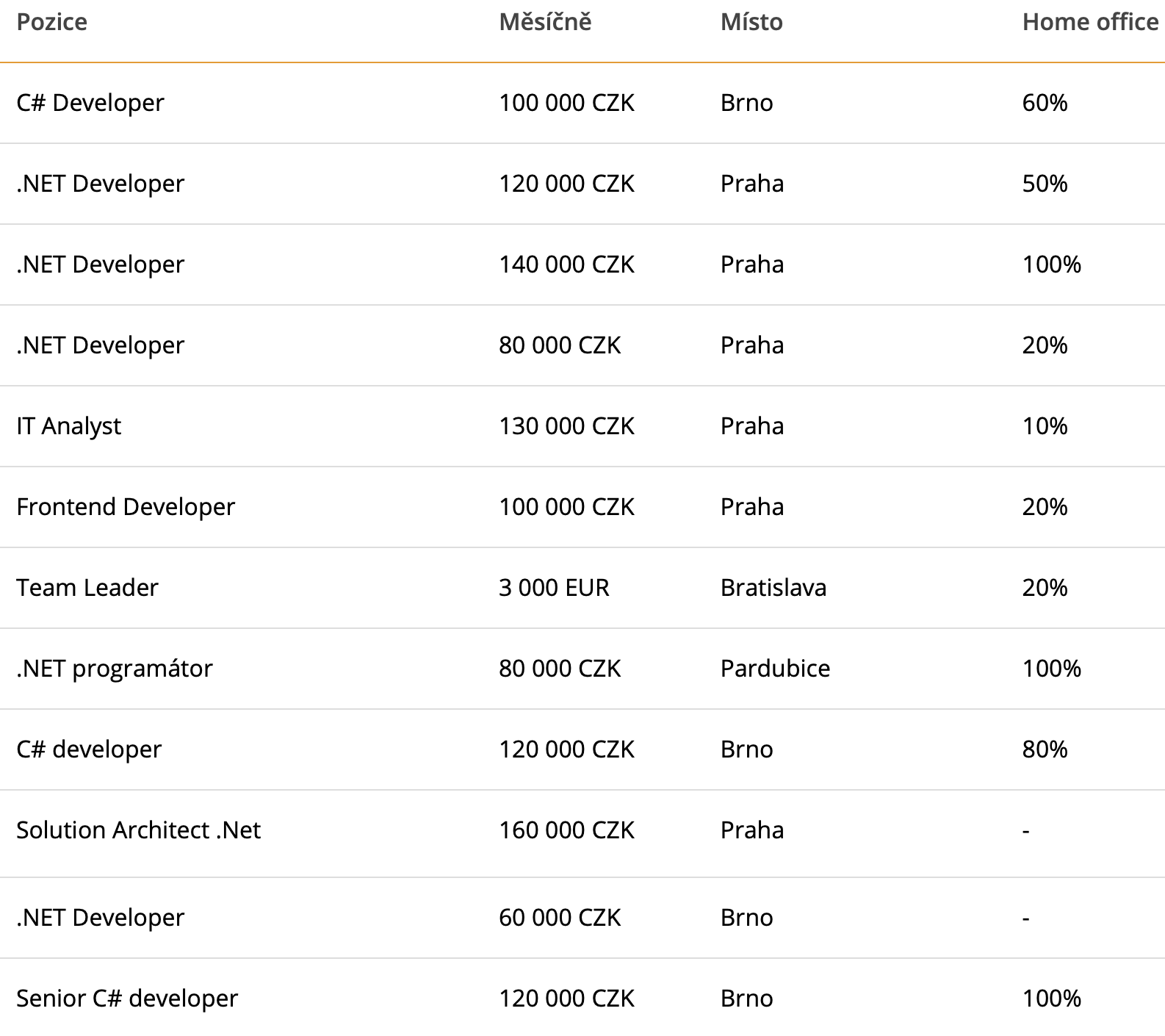Select the C# Developer position in the first row
The width and height of the screenshot is (1165, 1036).
[x=90, y=103]
